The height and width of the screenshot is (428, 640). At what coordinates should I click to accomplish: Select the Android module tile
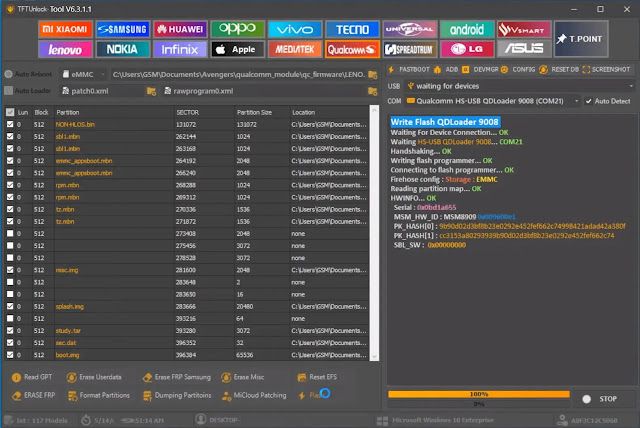[x=467, y=29]
